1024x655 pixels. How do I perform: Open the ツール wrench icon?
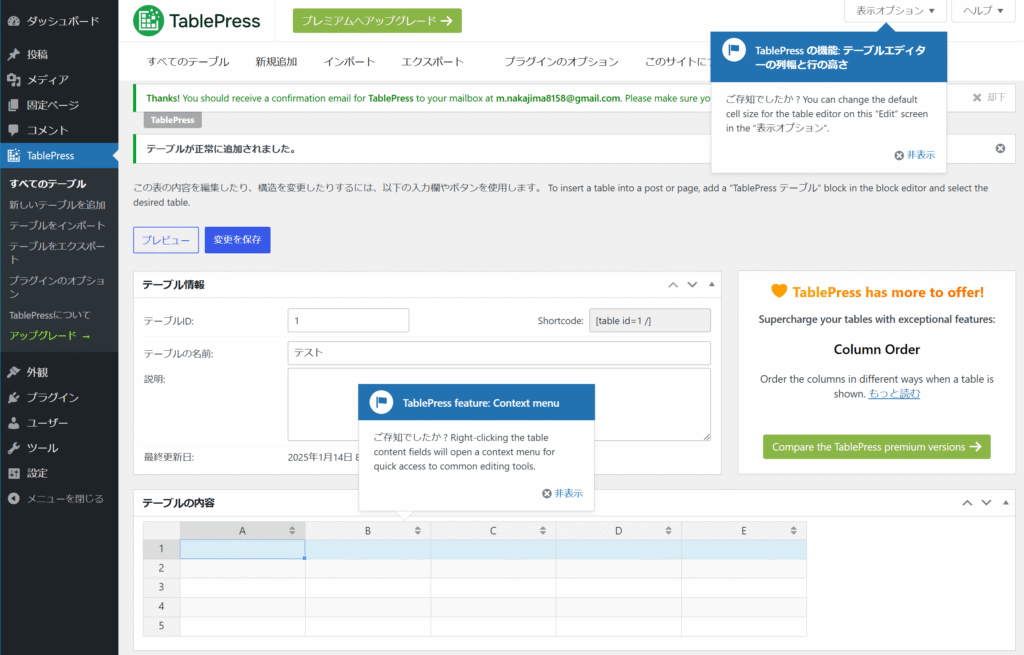click(x=13, y=448)
